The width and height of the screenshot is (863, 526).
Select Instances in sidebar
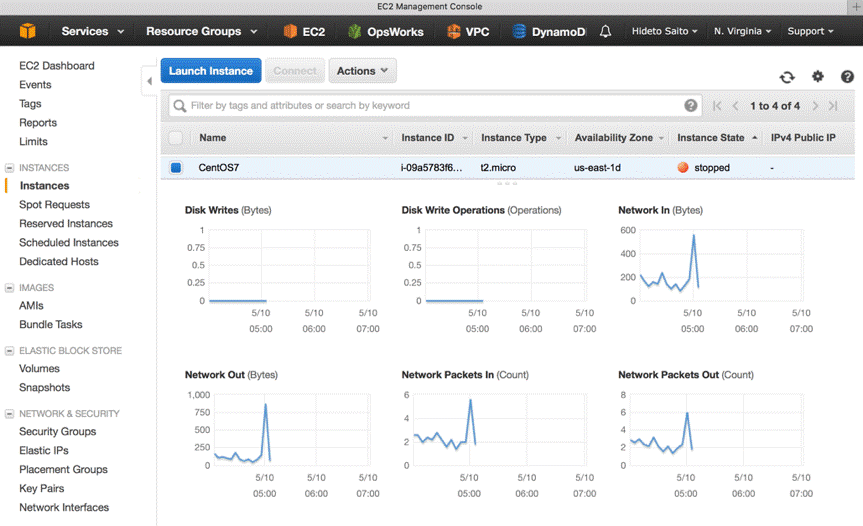(45, 185)
